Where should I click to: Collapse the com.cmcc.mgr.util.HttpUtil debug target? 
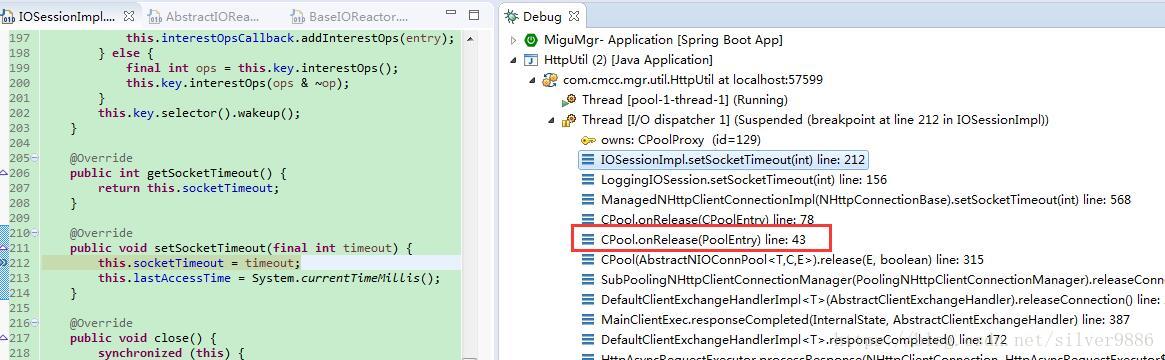click(x=533, y=80)
